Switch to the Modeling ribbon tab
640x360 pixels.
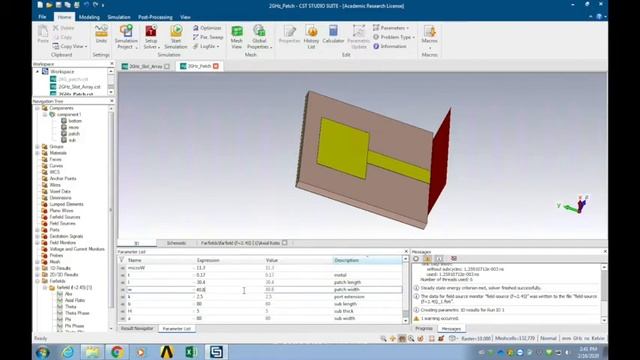89,17
